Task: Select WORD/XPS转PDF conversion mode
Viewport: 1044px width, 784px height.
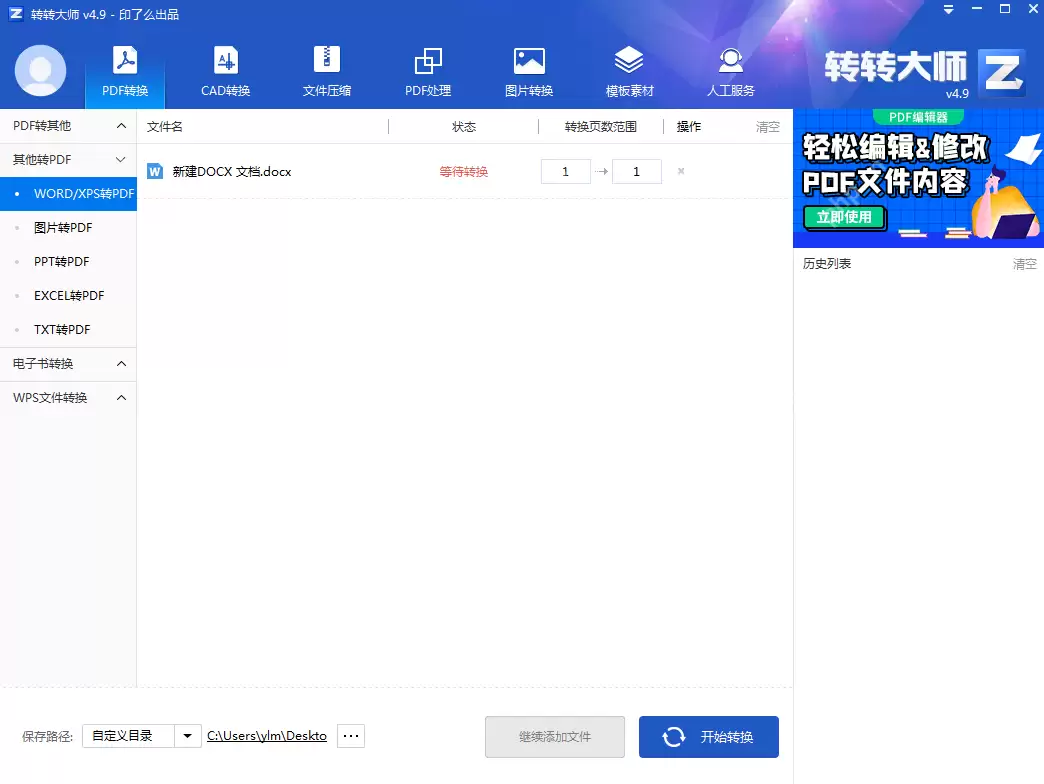Action: (x=75, y=193)
